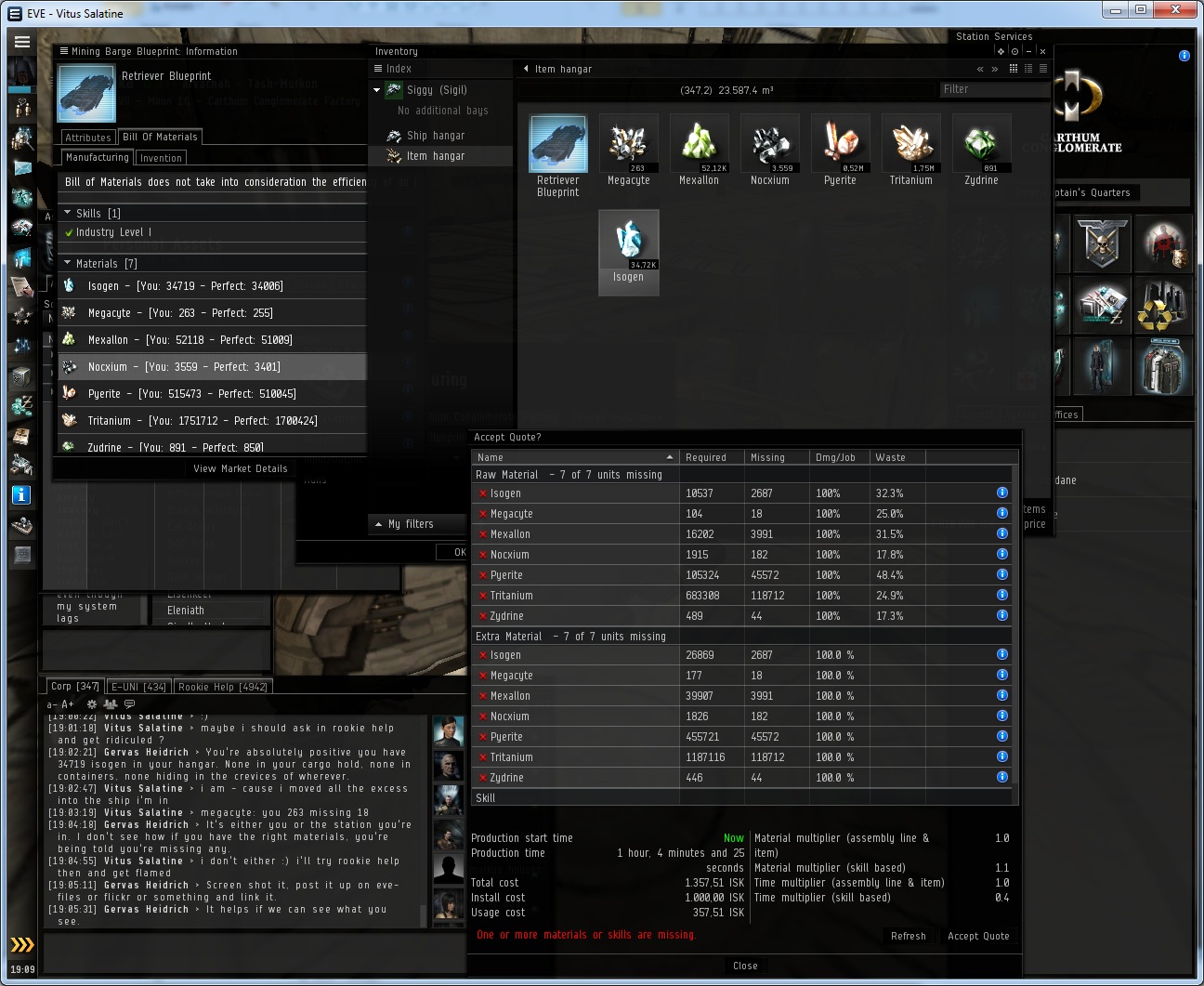1204x986 pixels.
Task: Open the Mail envelope icon in the Neocom
Action: click(22, 168)
